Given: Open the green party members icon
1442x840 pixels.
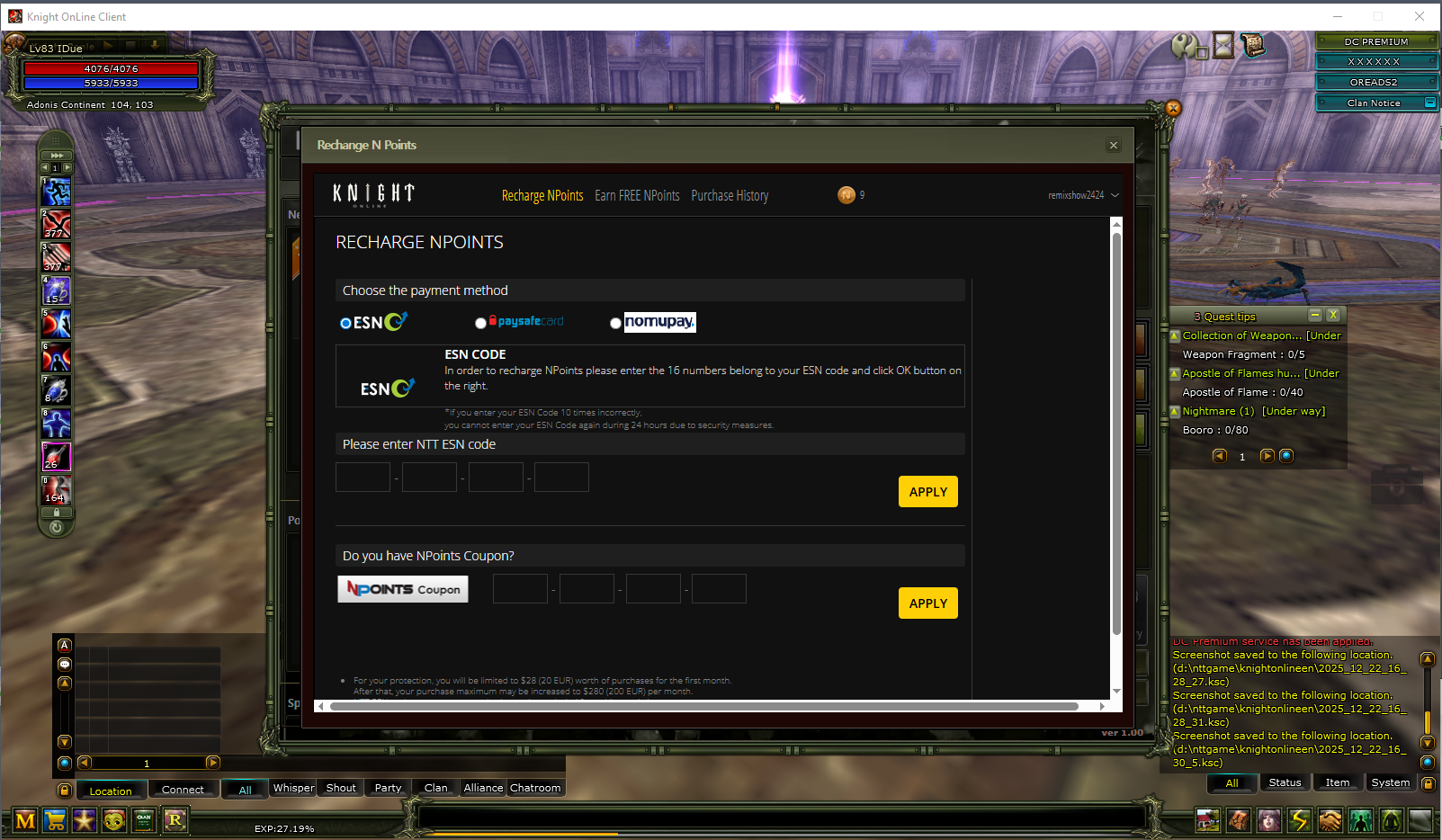Looking at the screenshot, I should pyautogui.click(x=1361, y=820).
